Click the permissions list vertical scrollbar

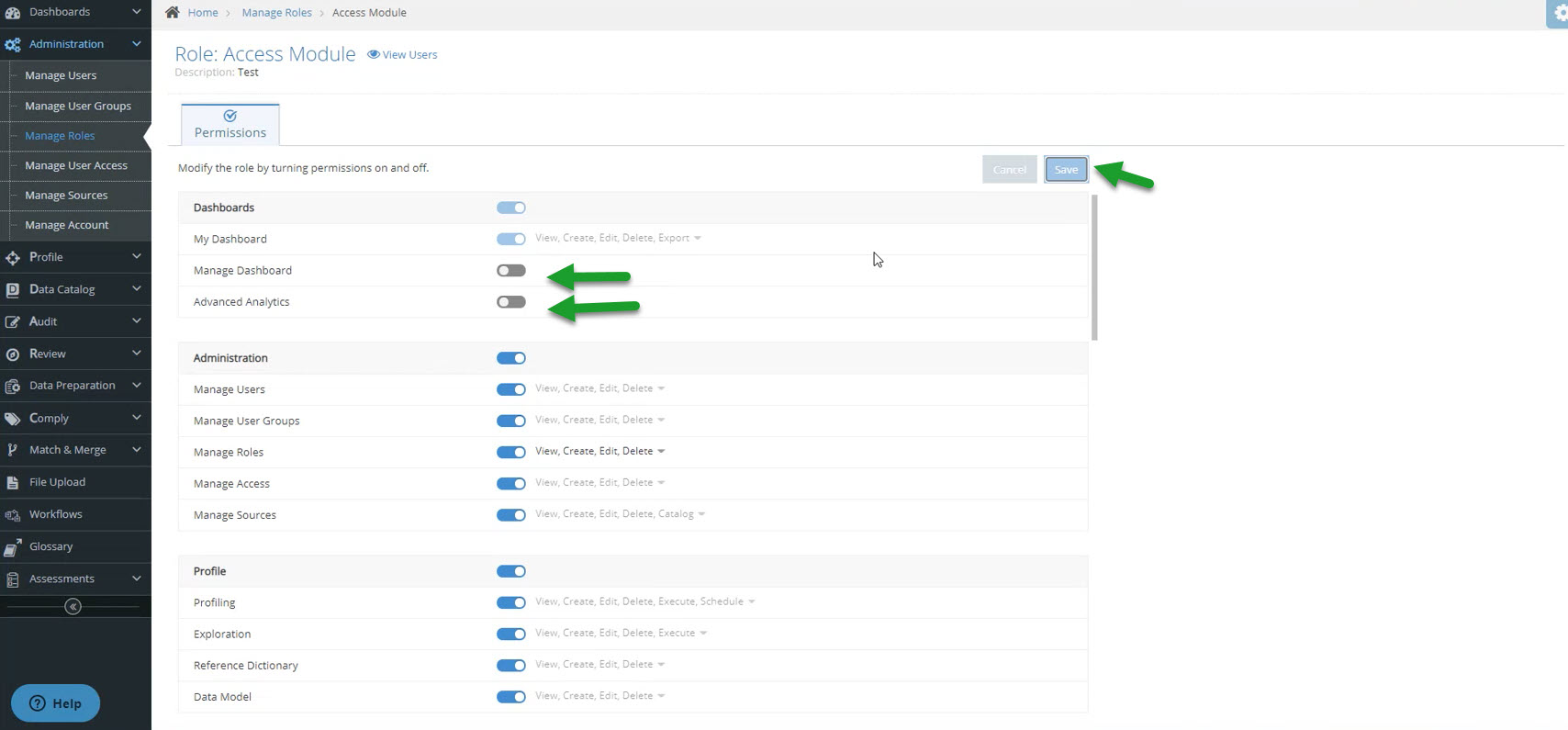[x=1094, y=267]
